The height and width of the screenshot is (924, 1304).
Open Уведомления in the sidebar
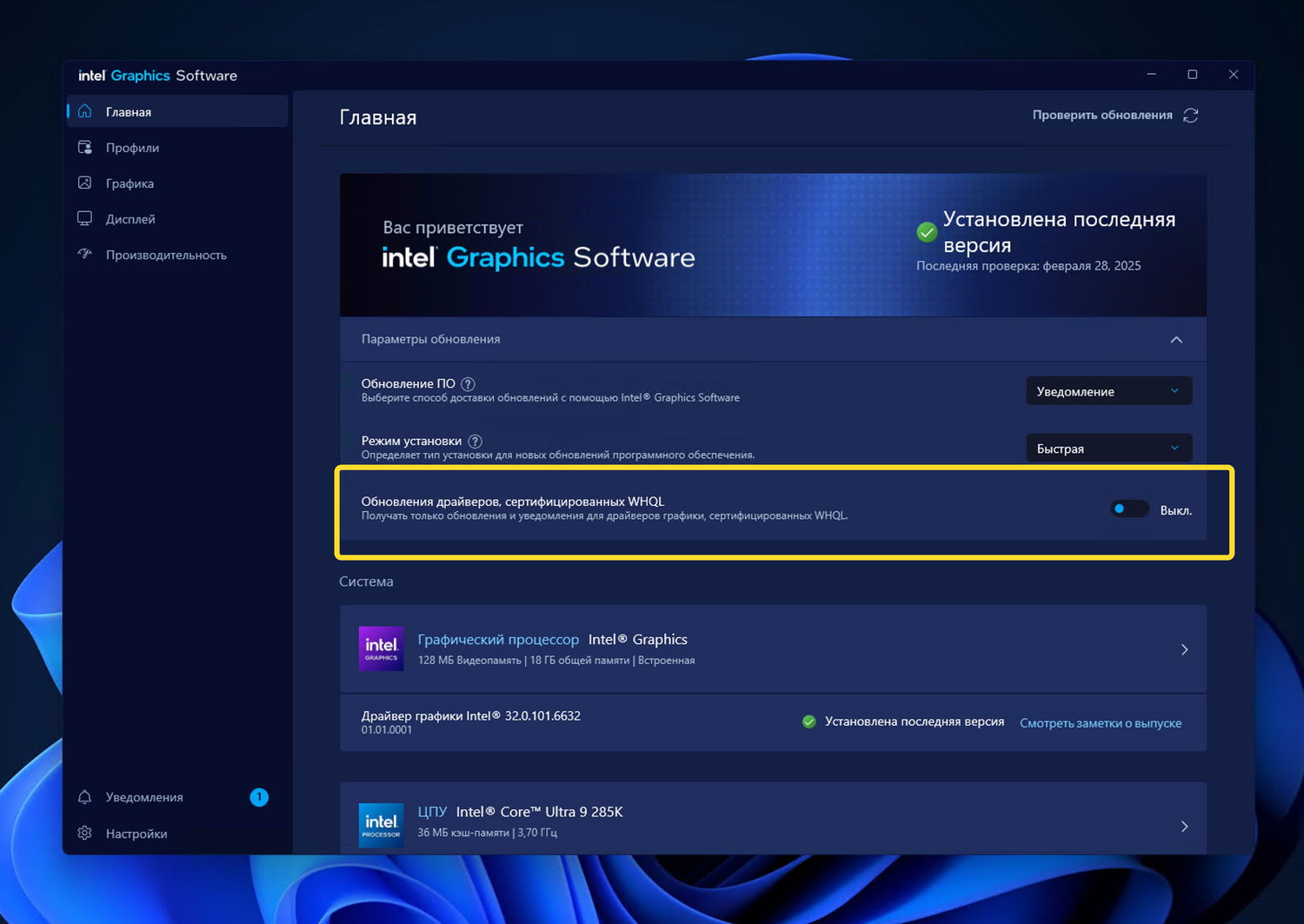click(177, 797)
